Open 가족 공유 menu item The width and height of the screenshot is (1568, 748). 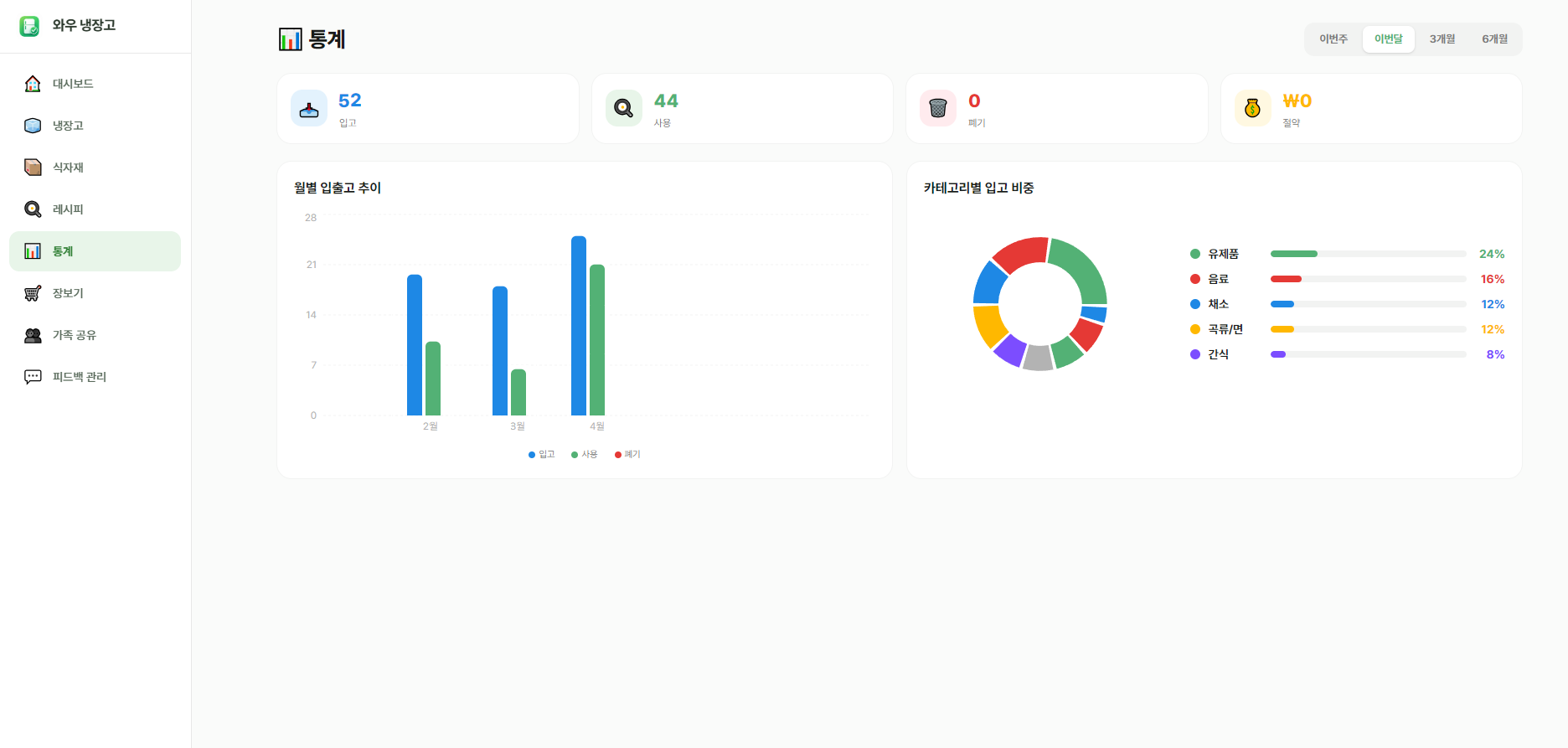(95, 335)
